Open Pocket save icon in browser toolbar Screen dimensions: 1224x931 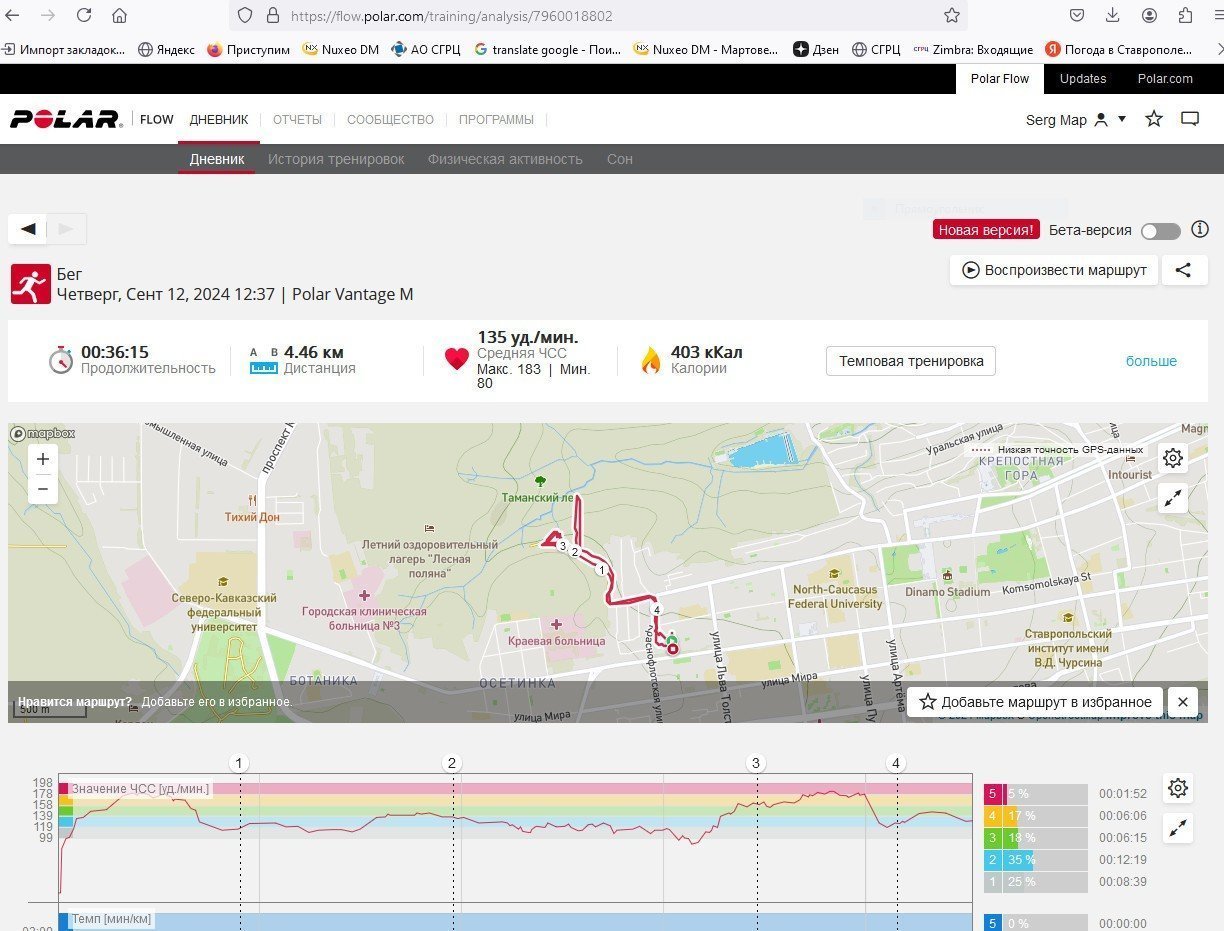coord(1077,16)
